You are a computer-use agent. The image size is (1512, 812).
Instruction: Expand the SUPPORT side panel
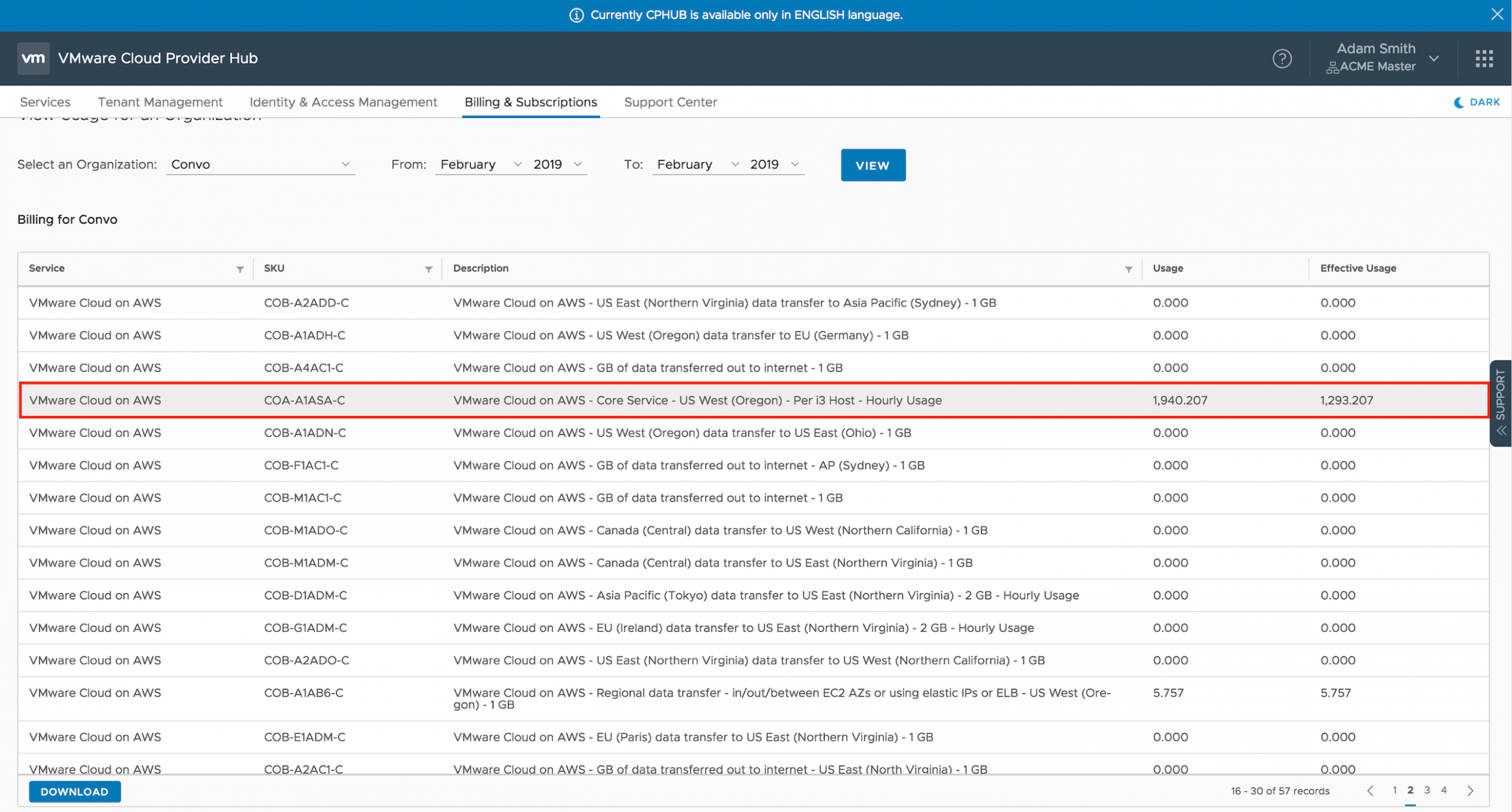coord(1501,403)
